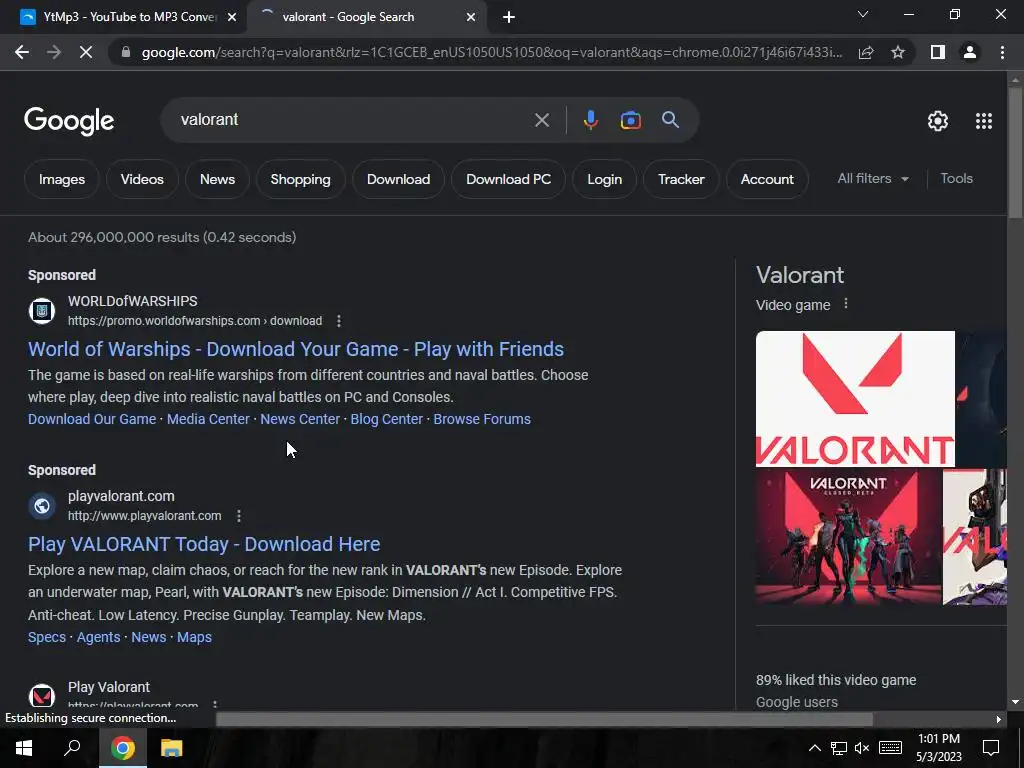This screenshot has height=768, width=1024.
Task: Show hidden system tray icons
Action: (814, 748)
